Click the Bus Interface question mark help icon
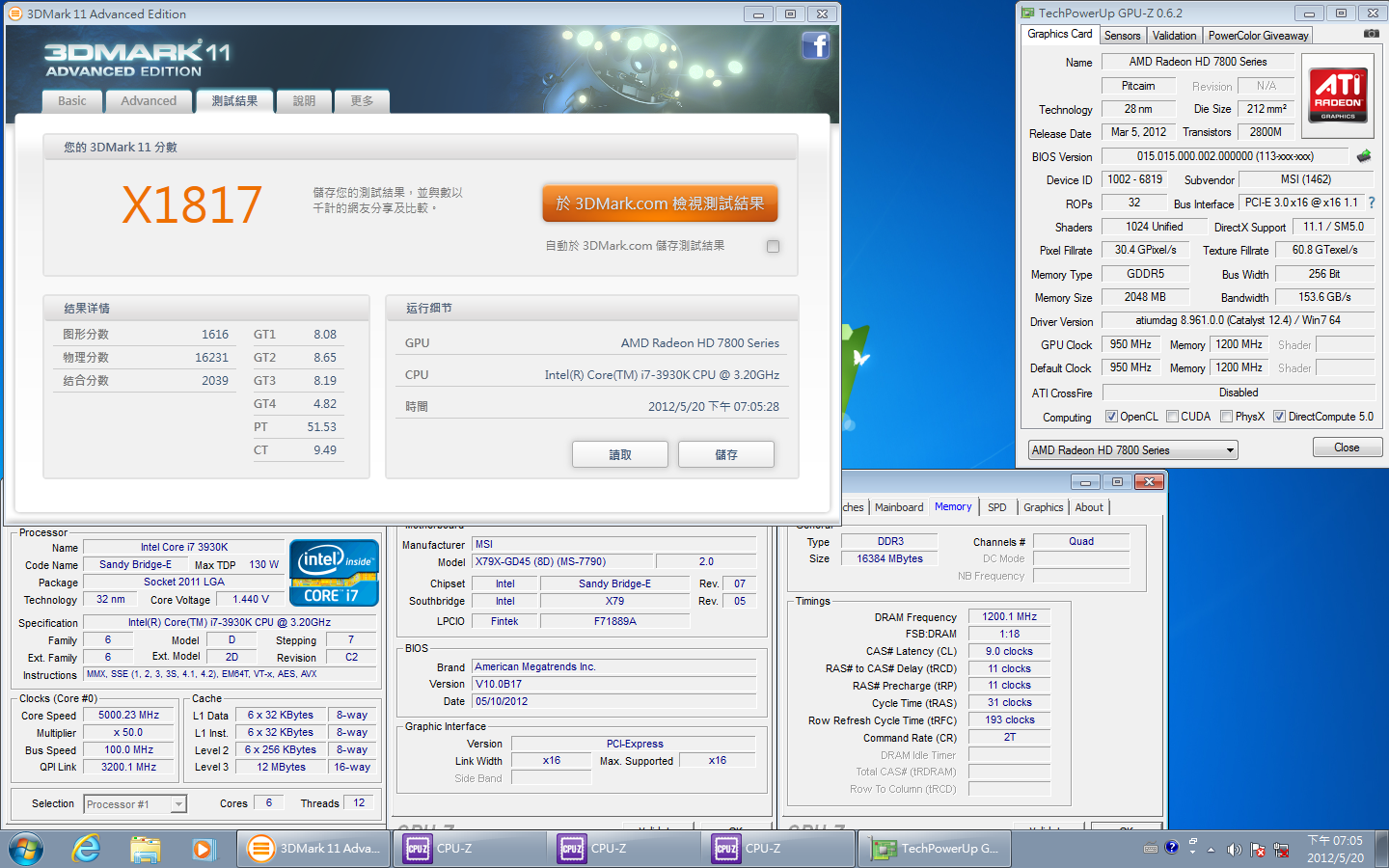 coord(1372,203)
